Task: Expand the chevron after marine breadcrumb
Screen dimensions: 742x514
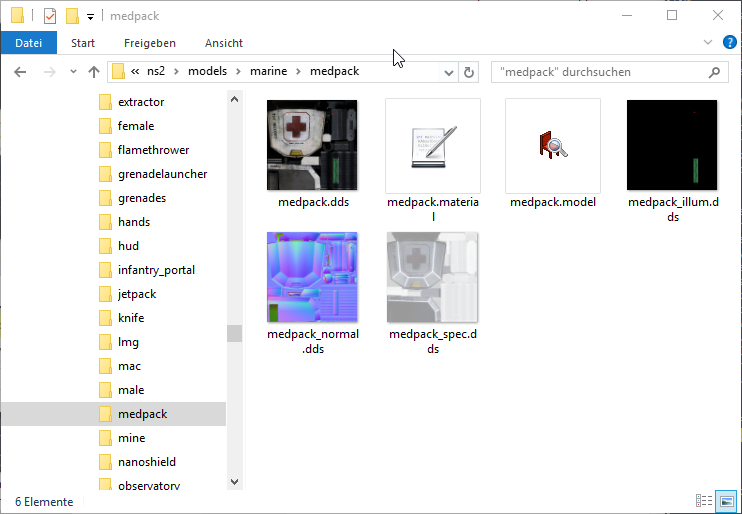Action: [x=298, y=71]
